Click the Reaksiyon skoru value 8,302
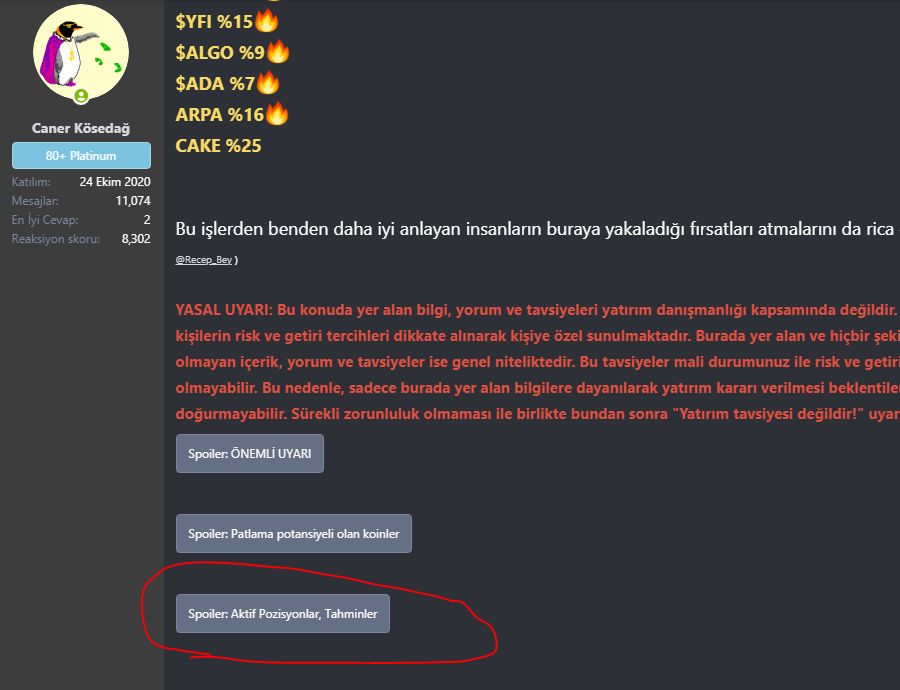The width and height of the screenshot is (900, 690). click(x=136, y=239)
